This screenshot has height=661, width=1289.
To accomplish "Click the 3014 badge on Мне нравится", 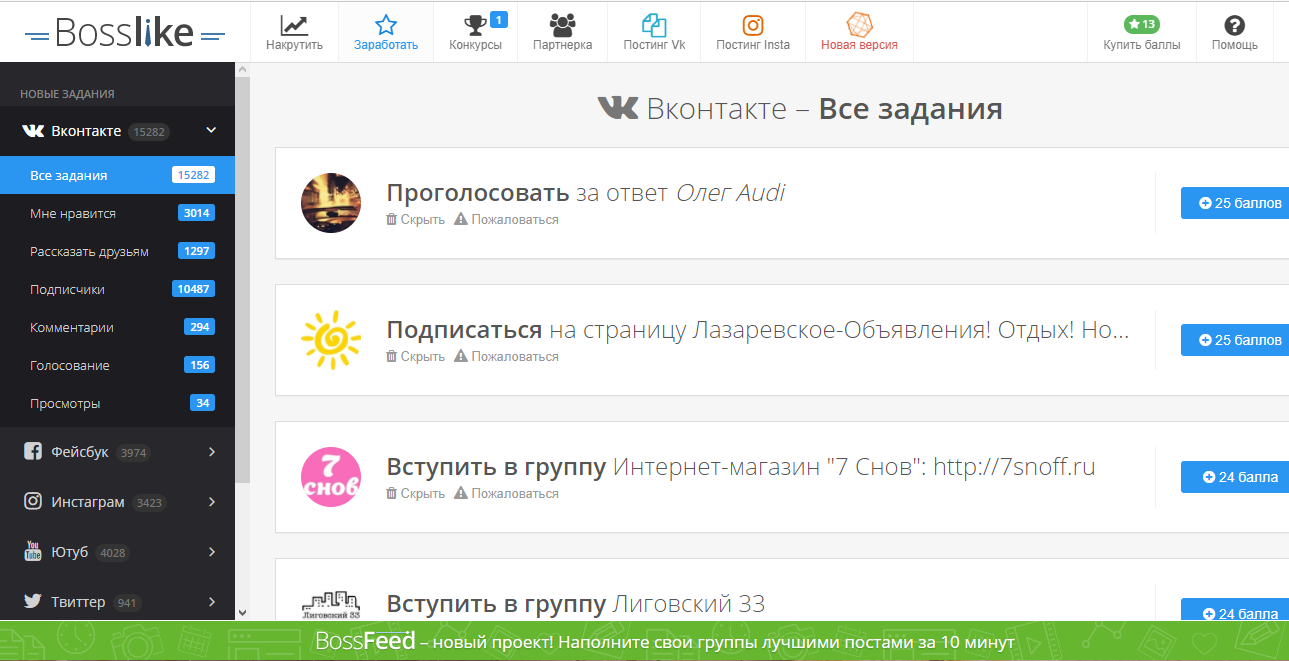I will (196, 213).
